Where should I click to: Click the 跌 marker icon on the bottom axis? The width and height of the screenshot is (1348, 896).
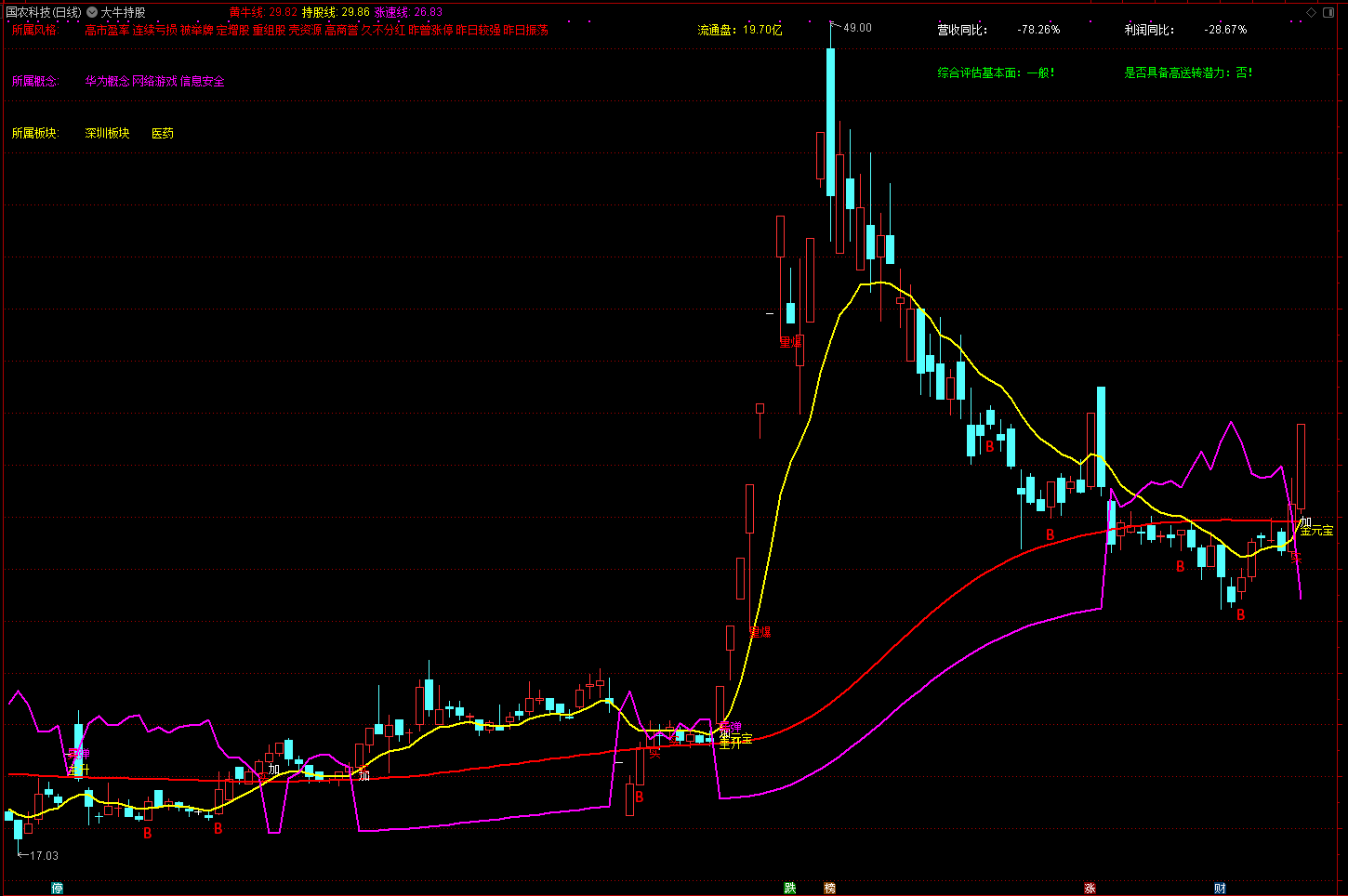pos(790,889)
